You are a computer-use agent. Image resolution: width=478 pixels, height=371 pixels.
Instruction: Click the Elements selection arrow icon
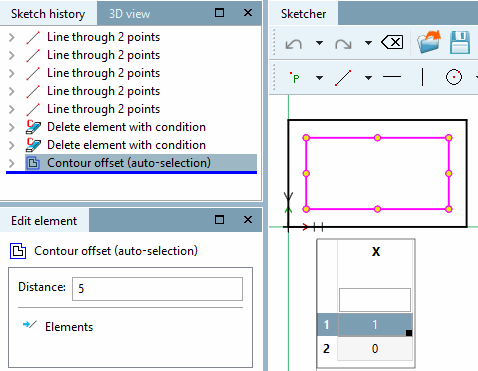click(x=29, y=324)
